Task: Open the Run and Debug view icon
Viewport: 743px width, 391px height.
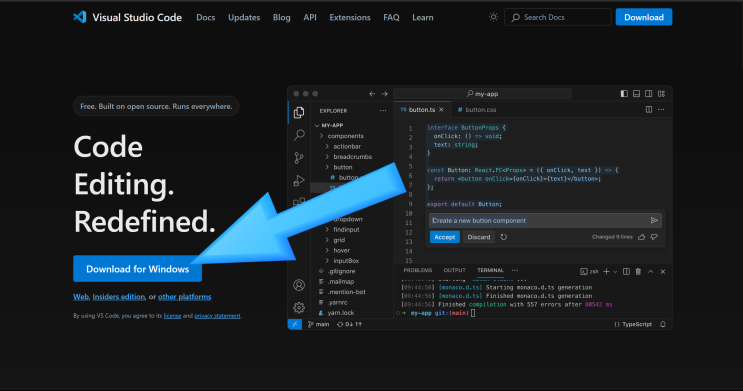Action: 299,180
